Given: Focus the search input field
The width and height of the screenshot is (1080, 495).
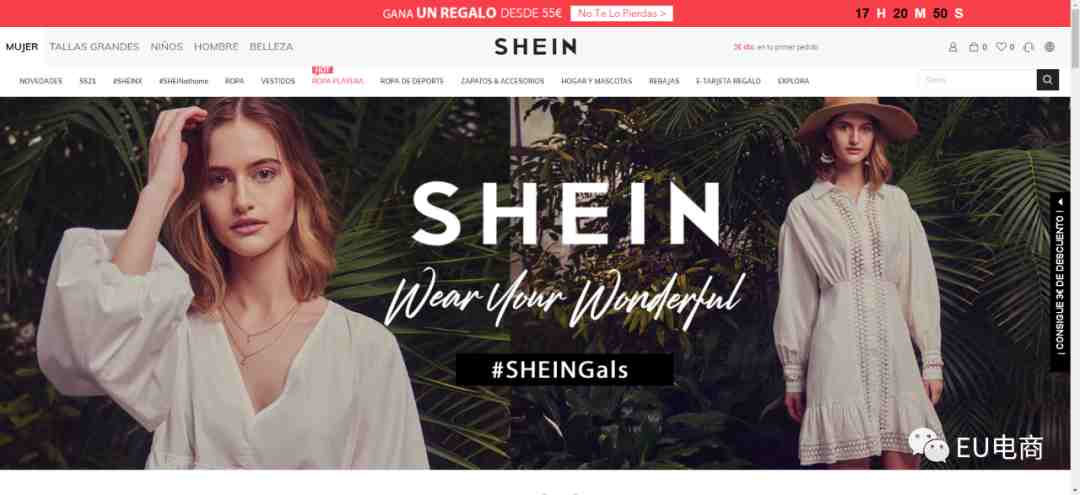Looking at the screenshot, I should click(978, 80).
